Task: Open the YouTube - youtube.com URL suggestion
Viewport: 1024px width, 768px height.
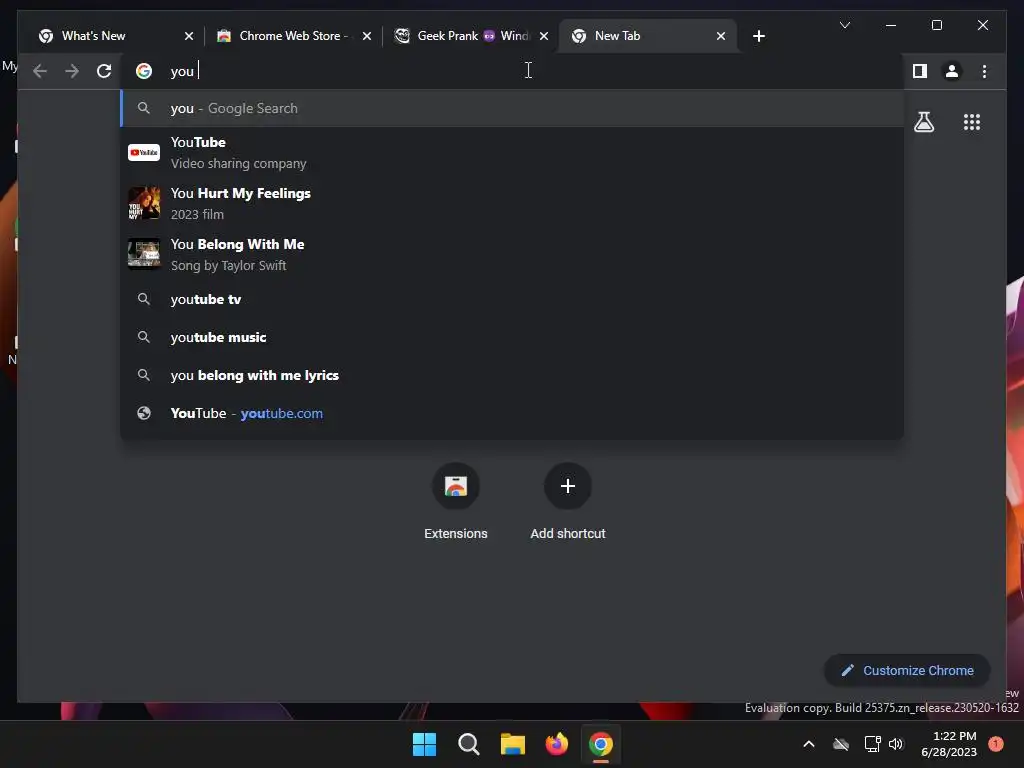Action: (512, 413)
